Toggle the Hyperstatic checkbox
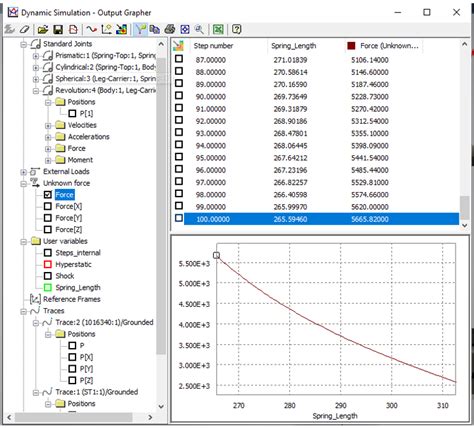Screen dimensions: 474x428 pyautogui.click(x=48, y=264)
